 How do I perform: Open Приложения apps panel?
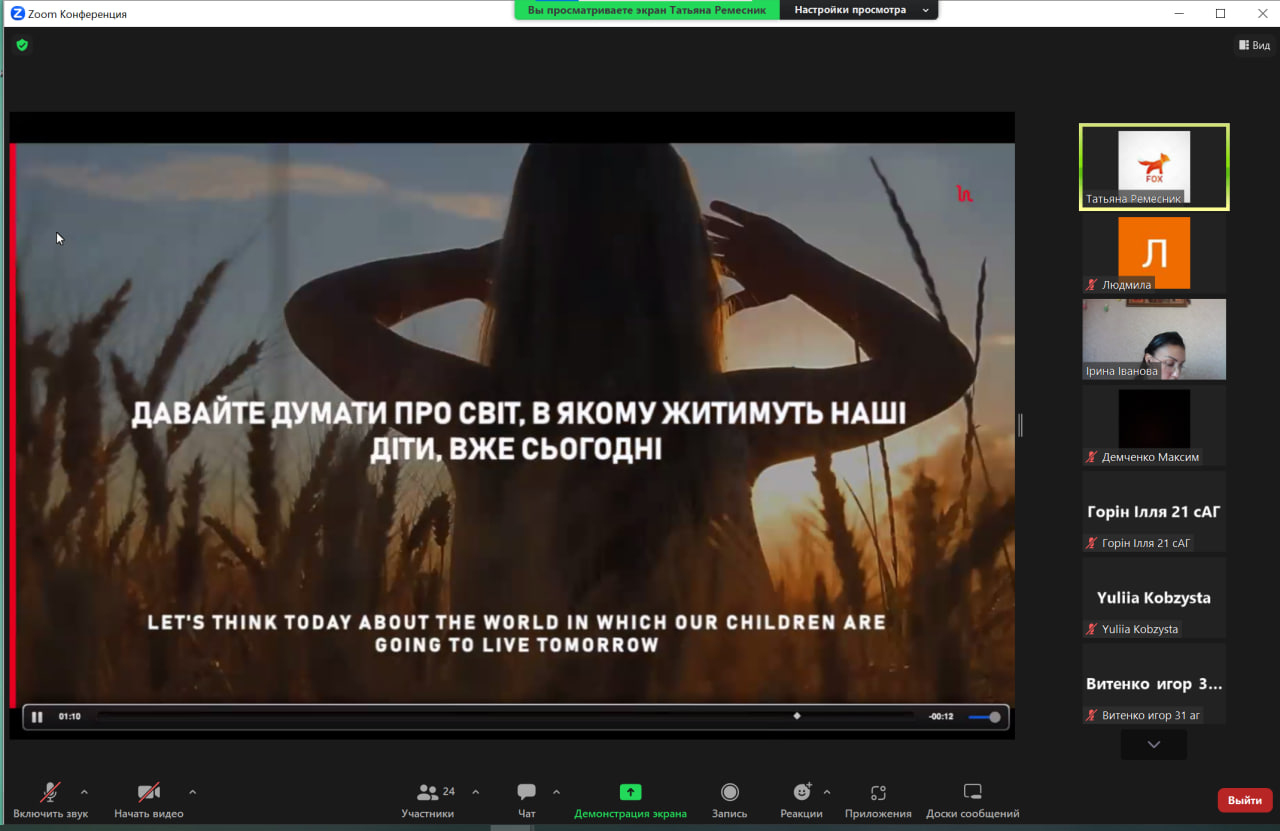coord(878,800)
